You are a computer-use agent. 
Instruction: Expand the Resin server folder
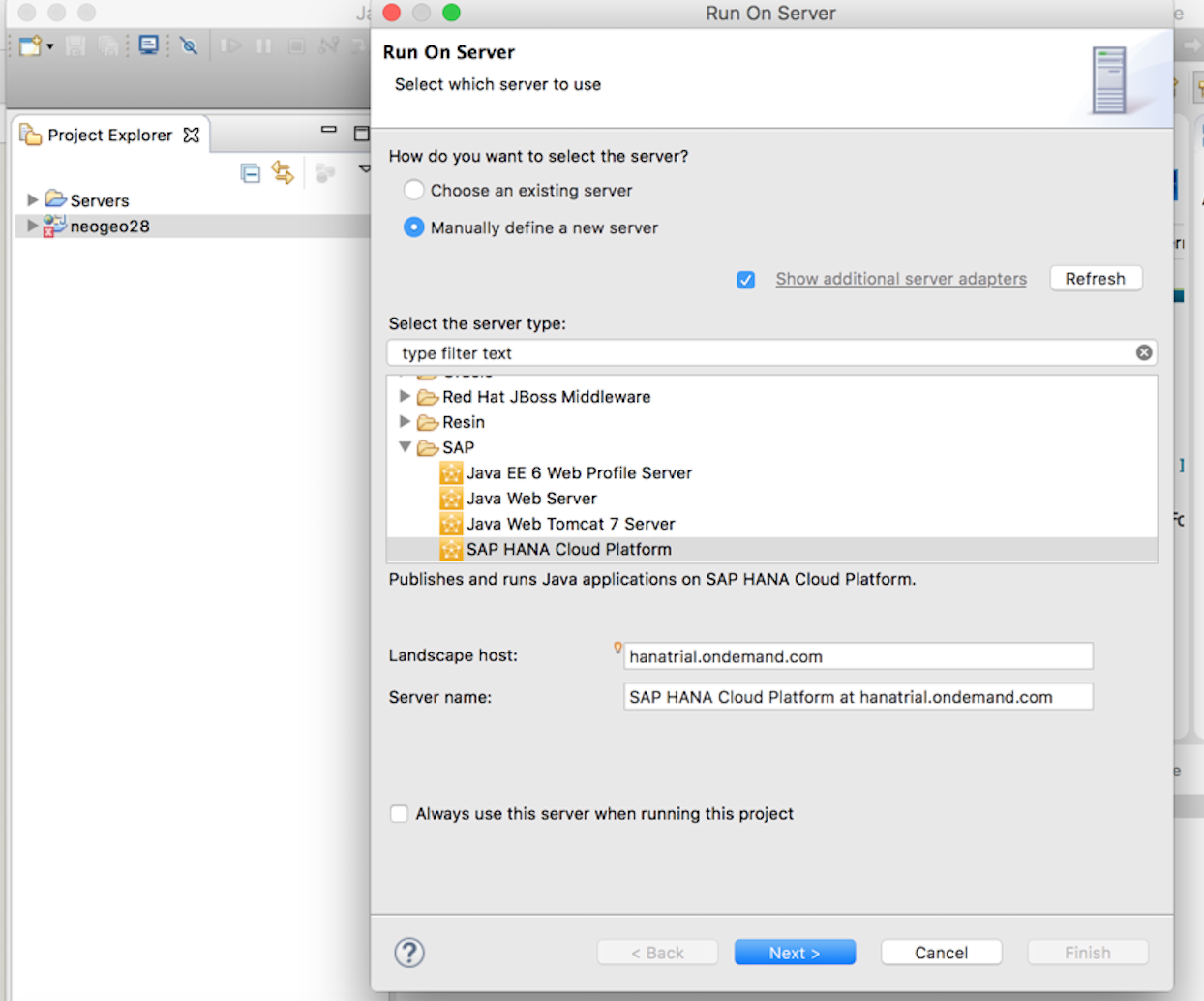[x=405, y=421]
